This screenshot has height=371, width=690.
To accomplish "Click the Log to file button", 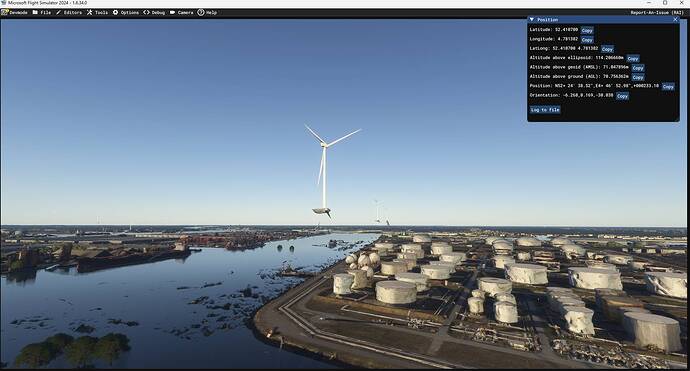I will pos(545,110).
